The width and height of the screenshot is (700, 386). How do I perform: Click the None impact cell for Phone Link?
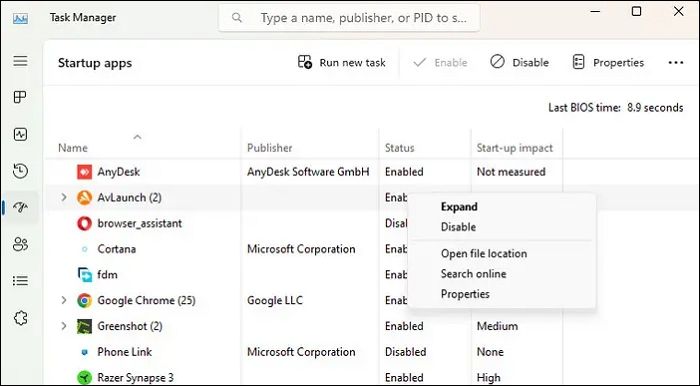point(490,352)
